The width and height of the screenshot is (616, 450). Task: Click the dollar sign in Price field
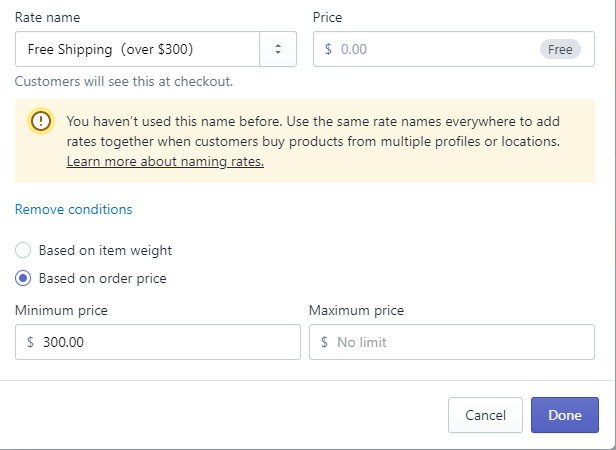click(x=328, y=48)
